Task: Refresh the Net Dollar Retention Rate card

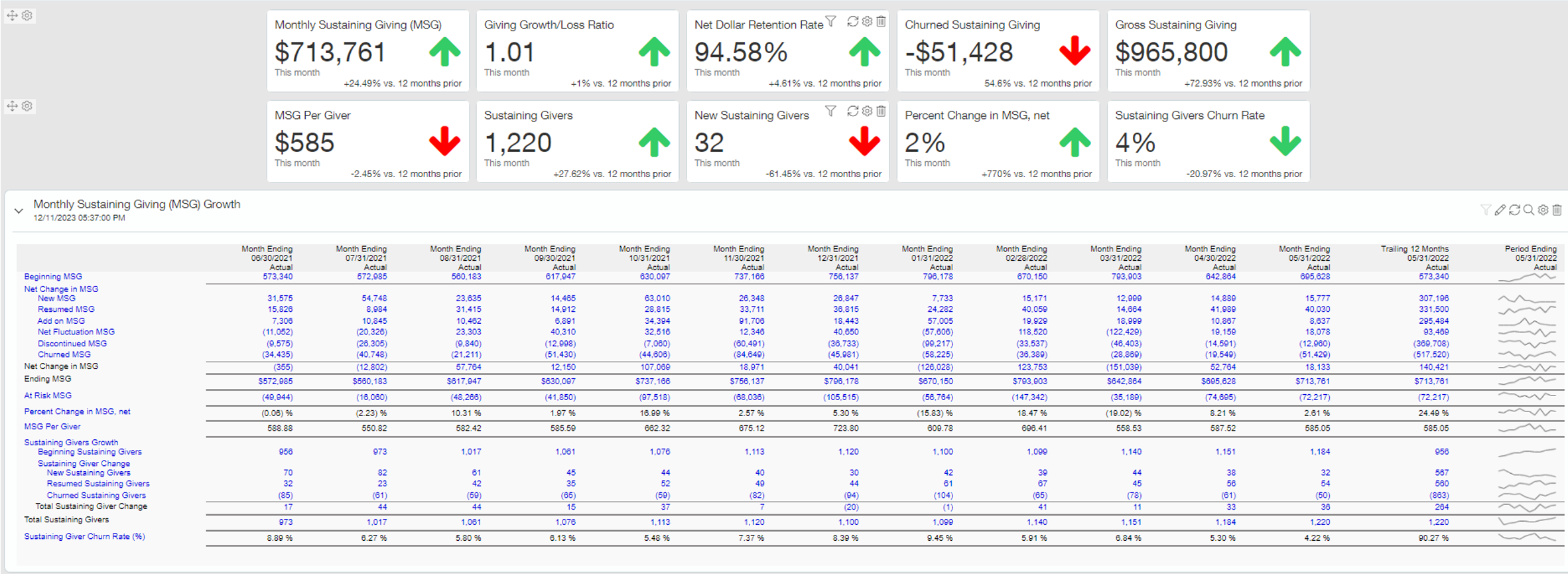Action: click(x=853, y=22)
